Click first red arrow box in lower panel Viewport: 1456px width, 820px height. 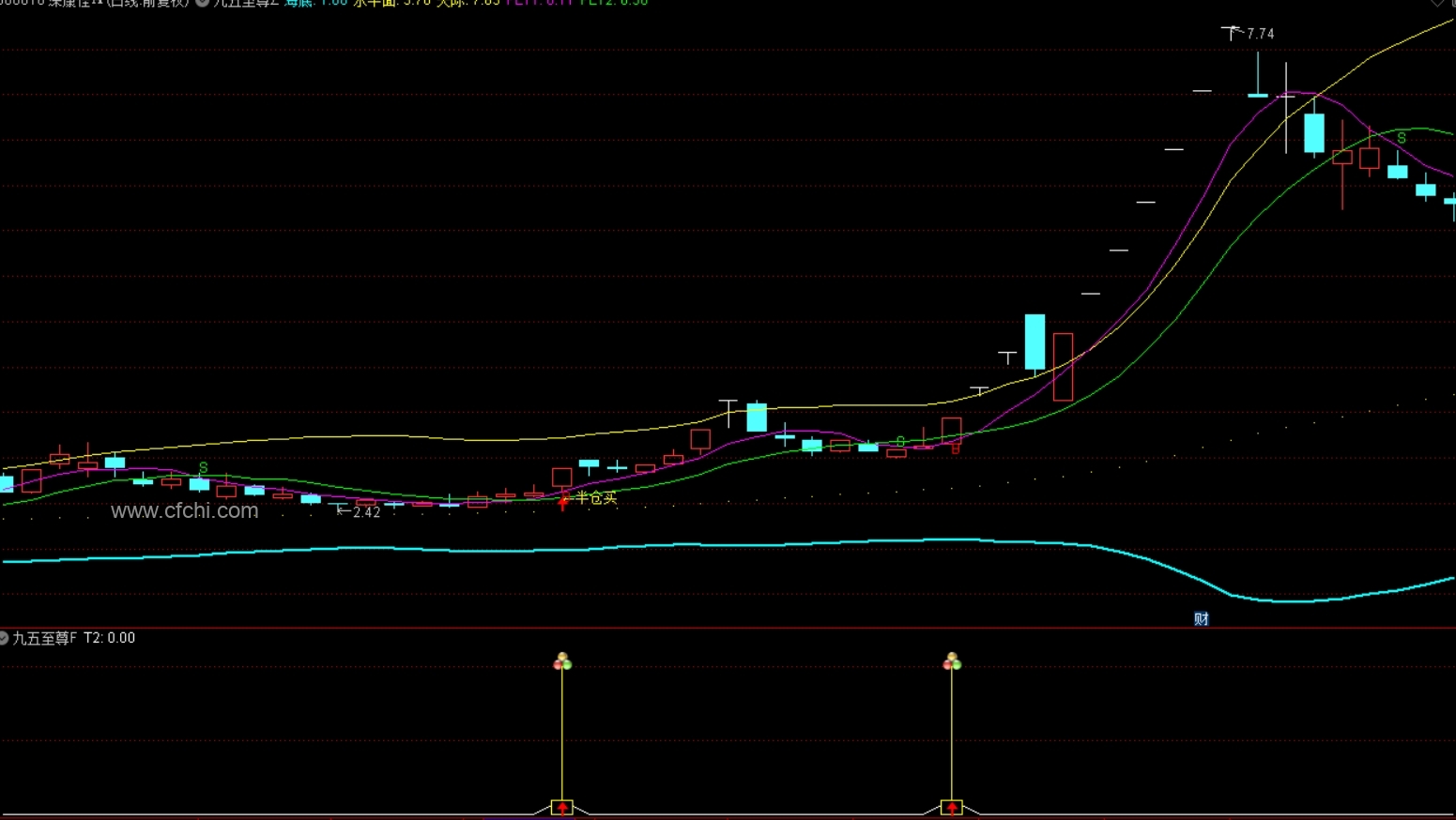pyautogui.click(x=562, y=808)
